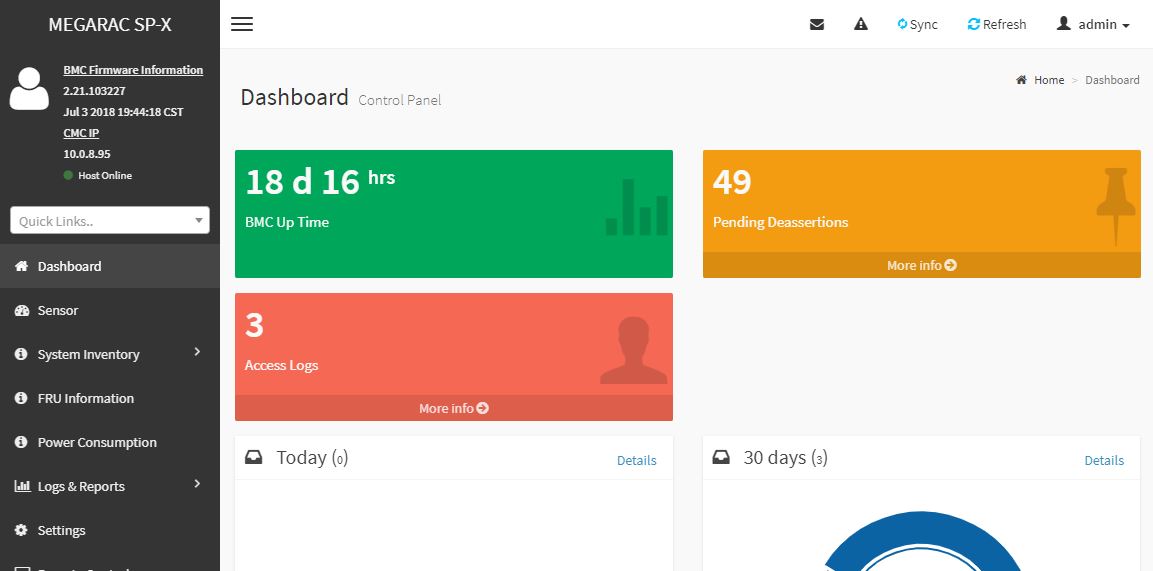Open More info for Pending Deassertions
The height and width of the screenshot is (571, 1153).
click(x=921, y=265)
